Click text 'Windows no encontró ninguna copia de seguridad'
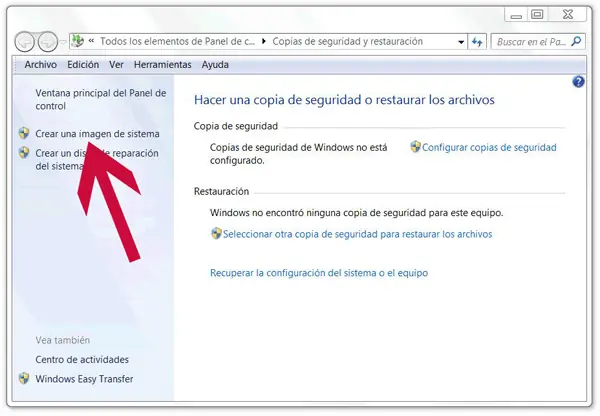Screen dimensions: 600x416 [x=356, y=213]
